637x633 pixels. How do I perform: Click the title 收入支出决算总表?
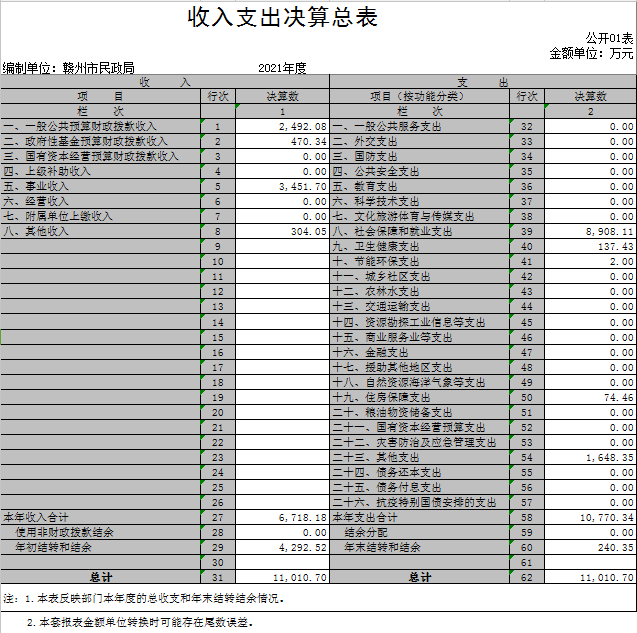point(283,18)
